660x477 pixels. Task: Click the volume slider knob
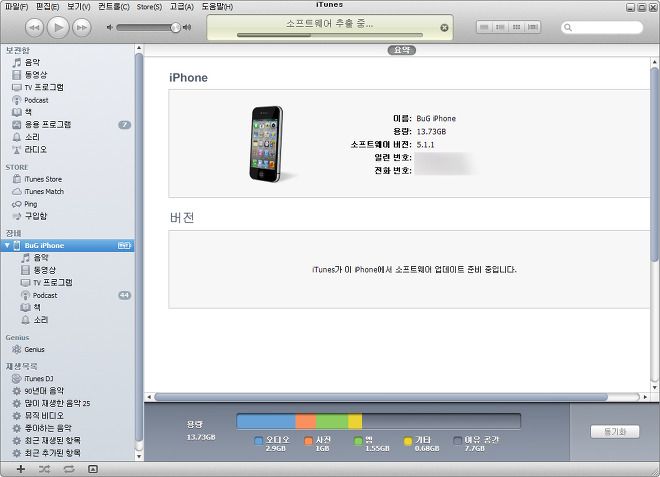(176, 28)
